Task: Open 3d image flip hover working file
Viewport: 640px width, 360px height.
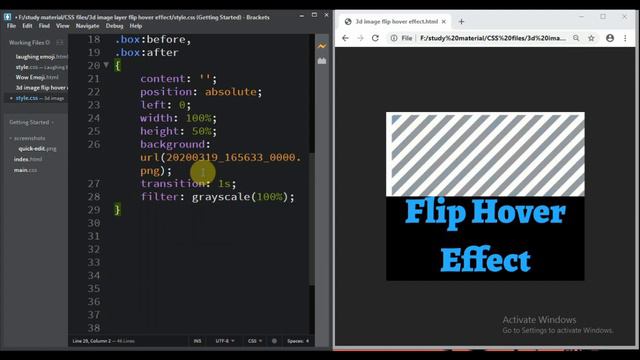Action: tap(41, 88)
